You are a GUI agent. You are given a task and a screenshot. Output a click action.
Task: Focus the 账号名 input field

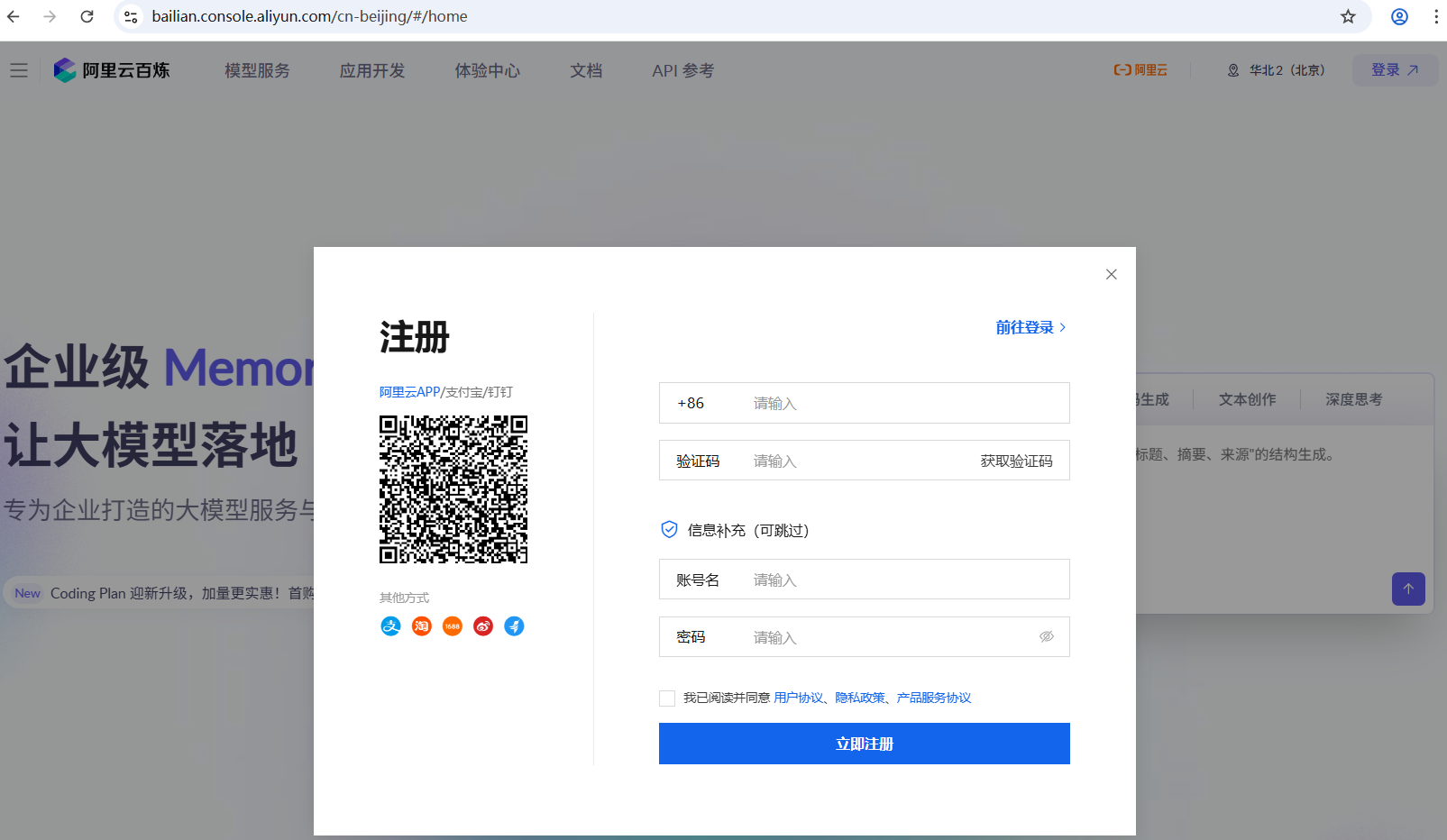[x=902, y=580]
